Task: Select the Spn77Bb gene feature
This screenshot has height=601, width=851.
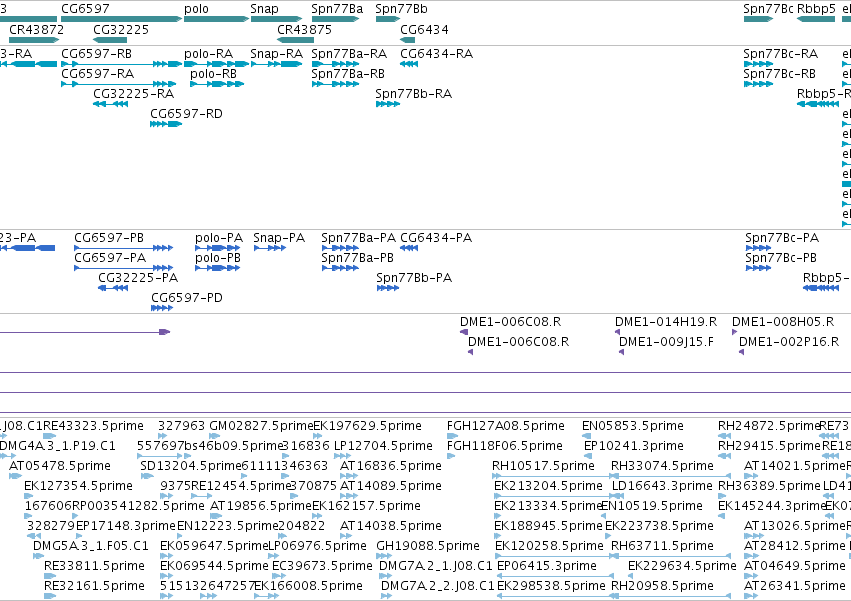Action: [x=388, y=19]
